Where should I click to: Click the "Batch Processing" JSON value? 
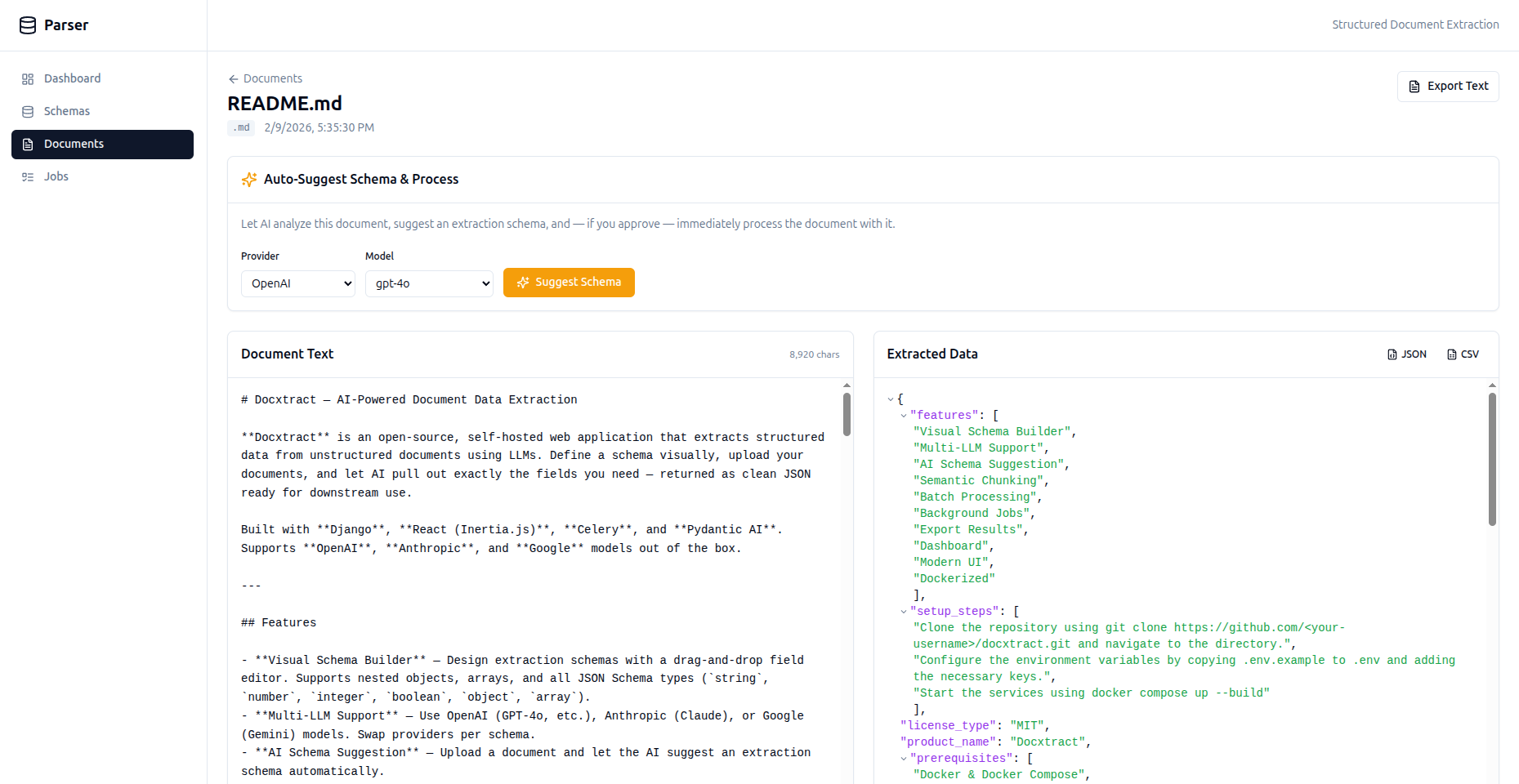[x=975, y=497]
